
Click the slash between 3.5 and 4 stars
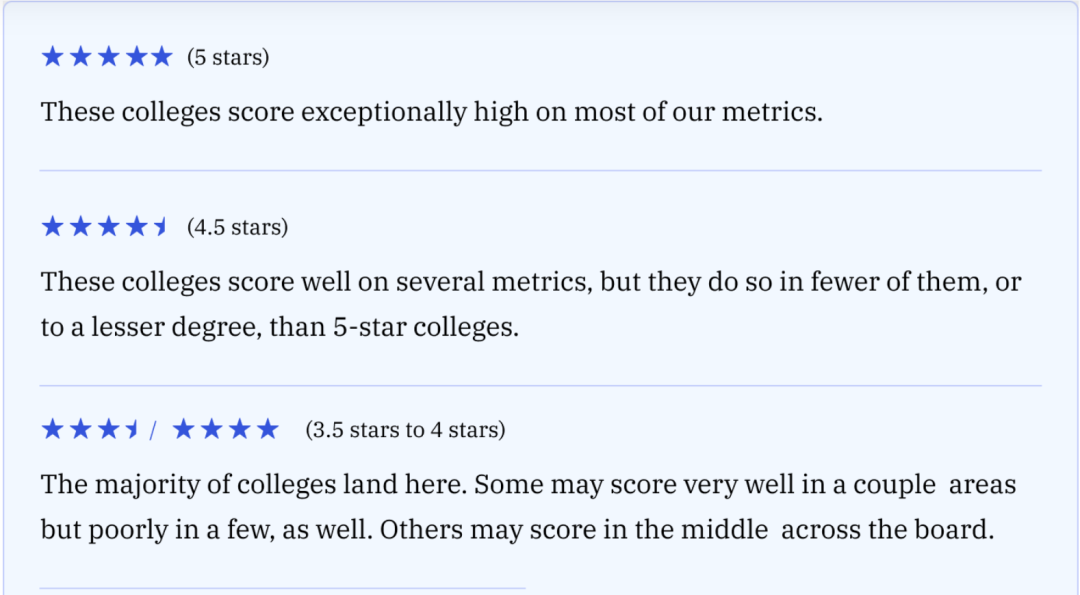[x=153, y=430]
